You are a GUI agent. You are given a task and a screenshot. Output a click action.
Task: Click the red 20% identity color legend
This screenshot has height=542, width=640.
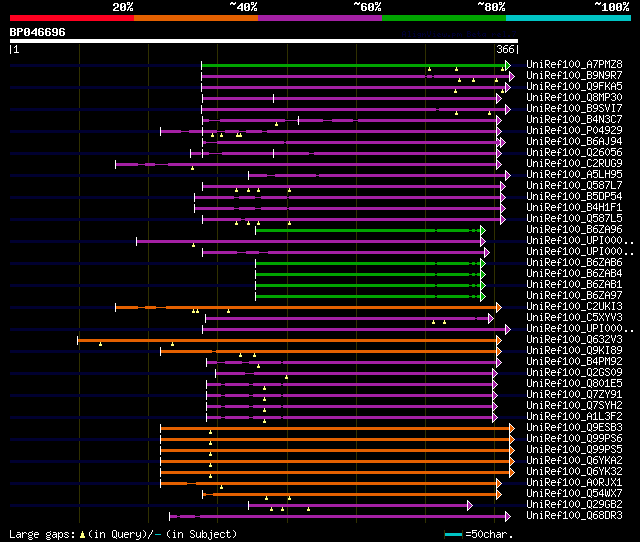(72, 18)
